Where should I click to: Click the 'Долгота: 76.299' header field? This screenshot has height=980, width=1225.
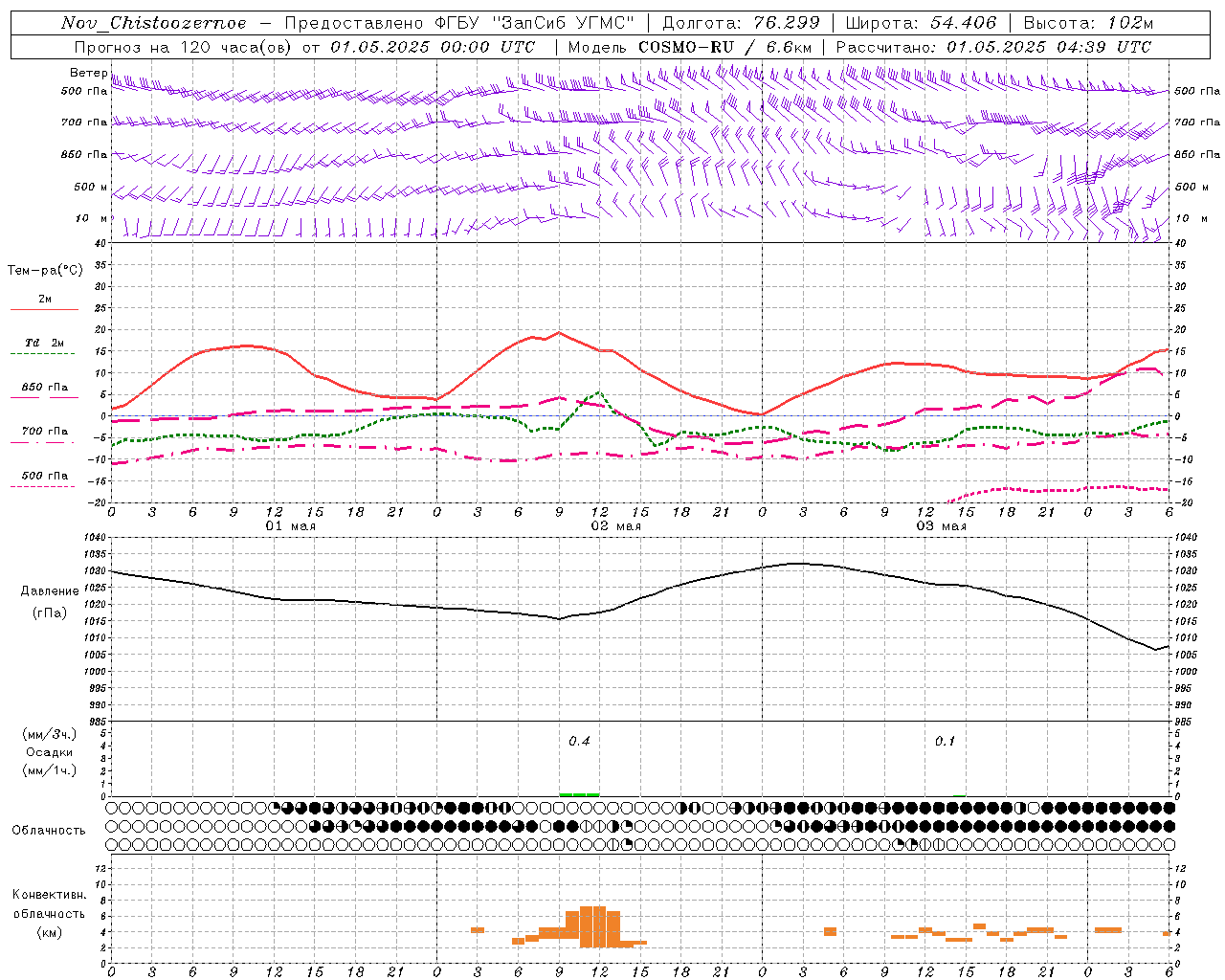(x=741, y=23)
